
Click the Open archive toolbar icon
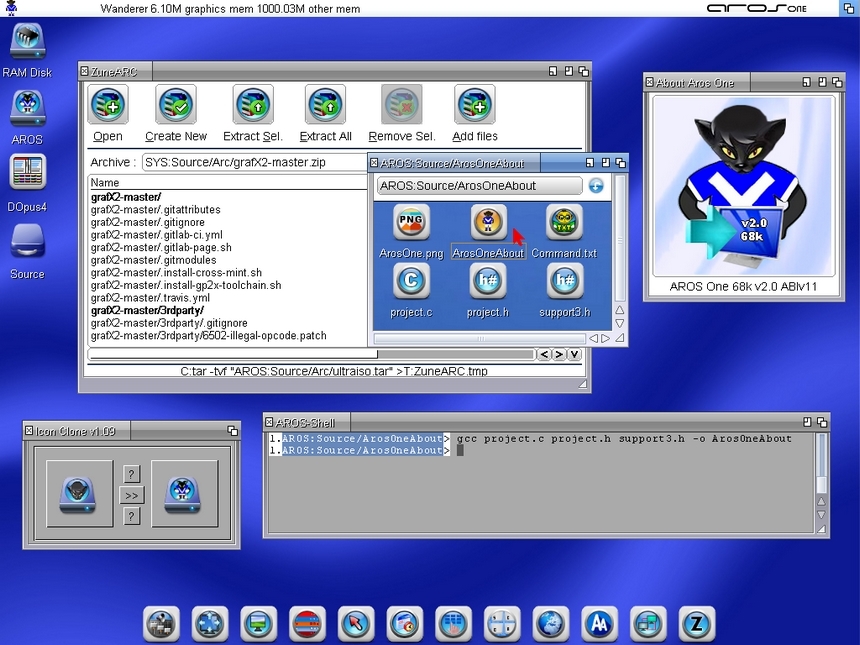(107, 105)
